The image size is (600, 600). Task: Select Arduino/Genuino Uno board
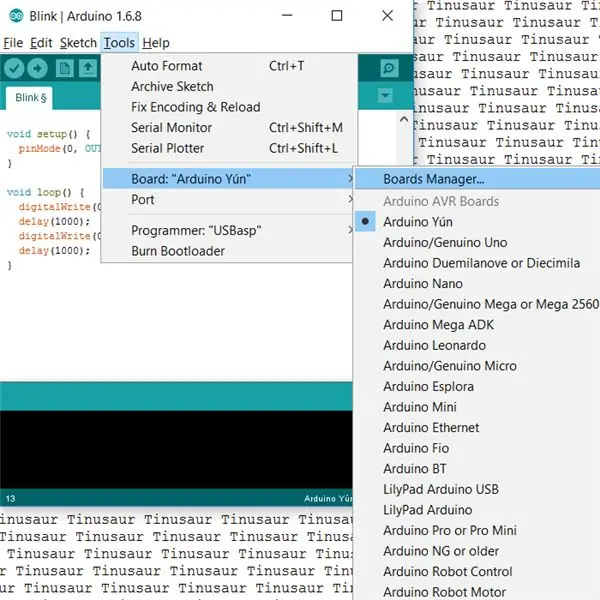478,243
